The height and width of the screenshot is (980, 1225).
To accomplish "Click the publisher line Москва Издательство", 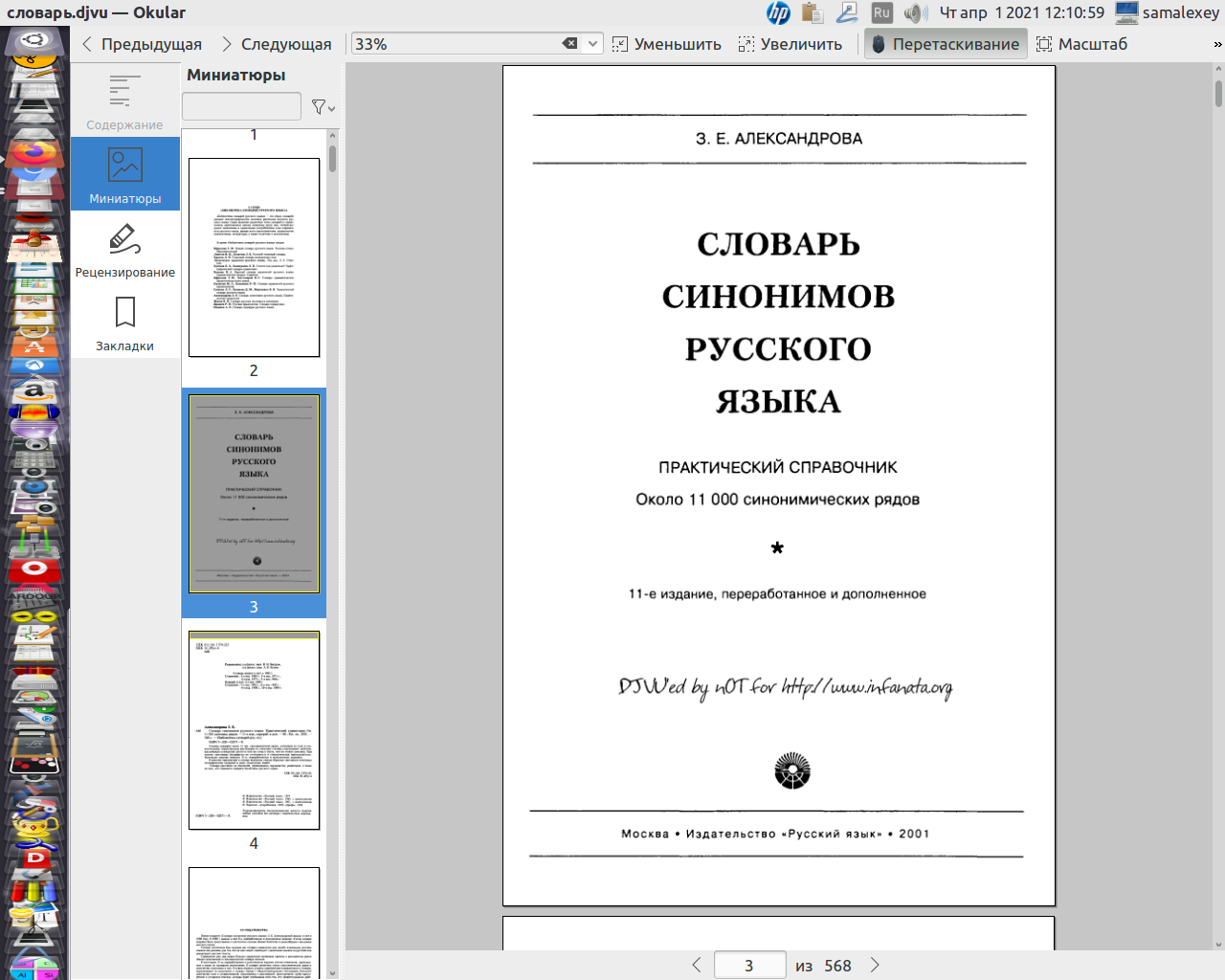I will (x=775, y=834).
